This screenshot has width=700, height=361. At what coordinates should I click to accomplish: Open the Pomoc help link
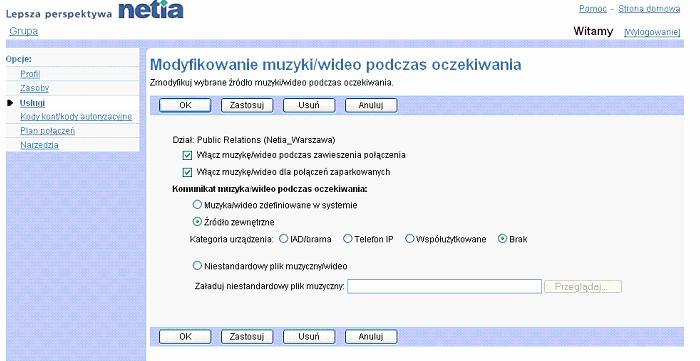[593, 8]
